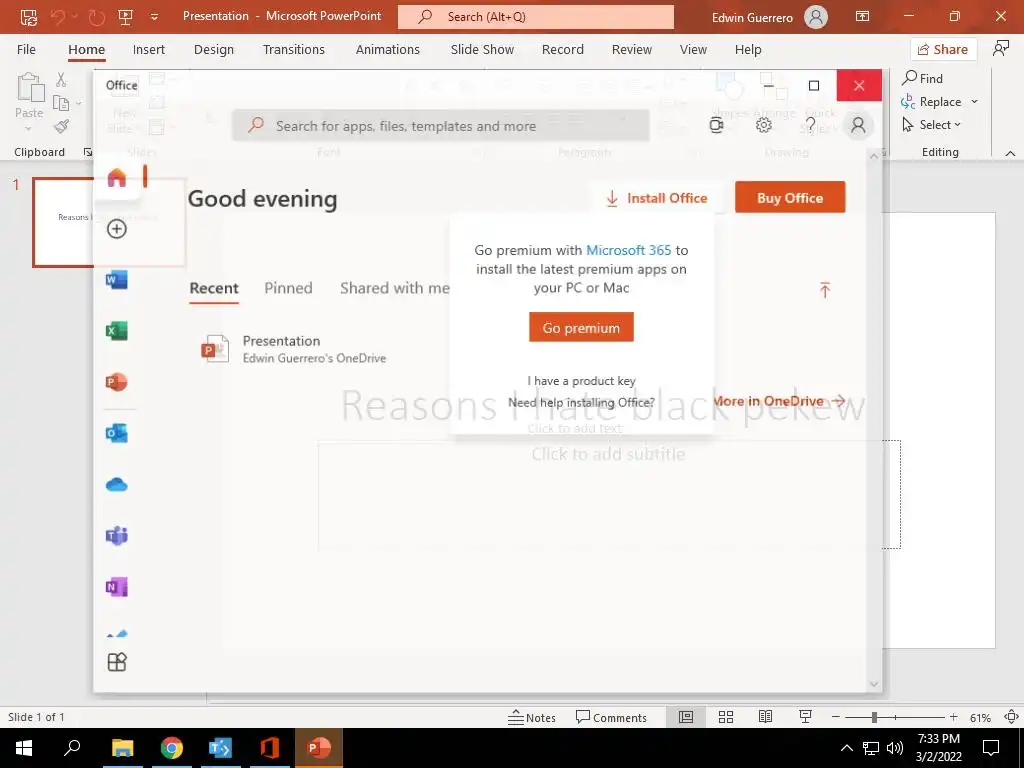Click Fit slide to window icon
The height and width of the screenshot is (768, 1024).
click(x=1012, y=717)
